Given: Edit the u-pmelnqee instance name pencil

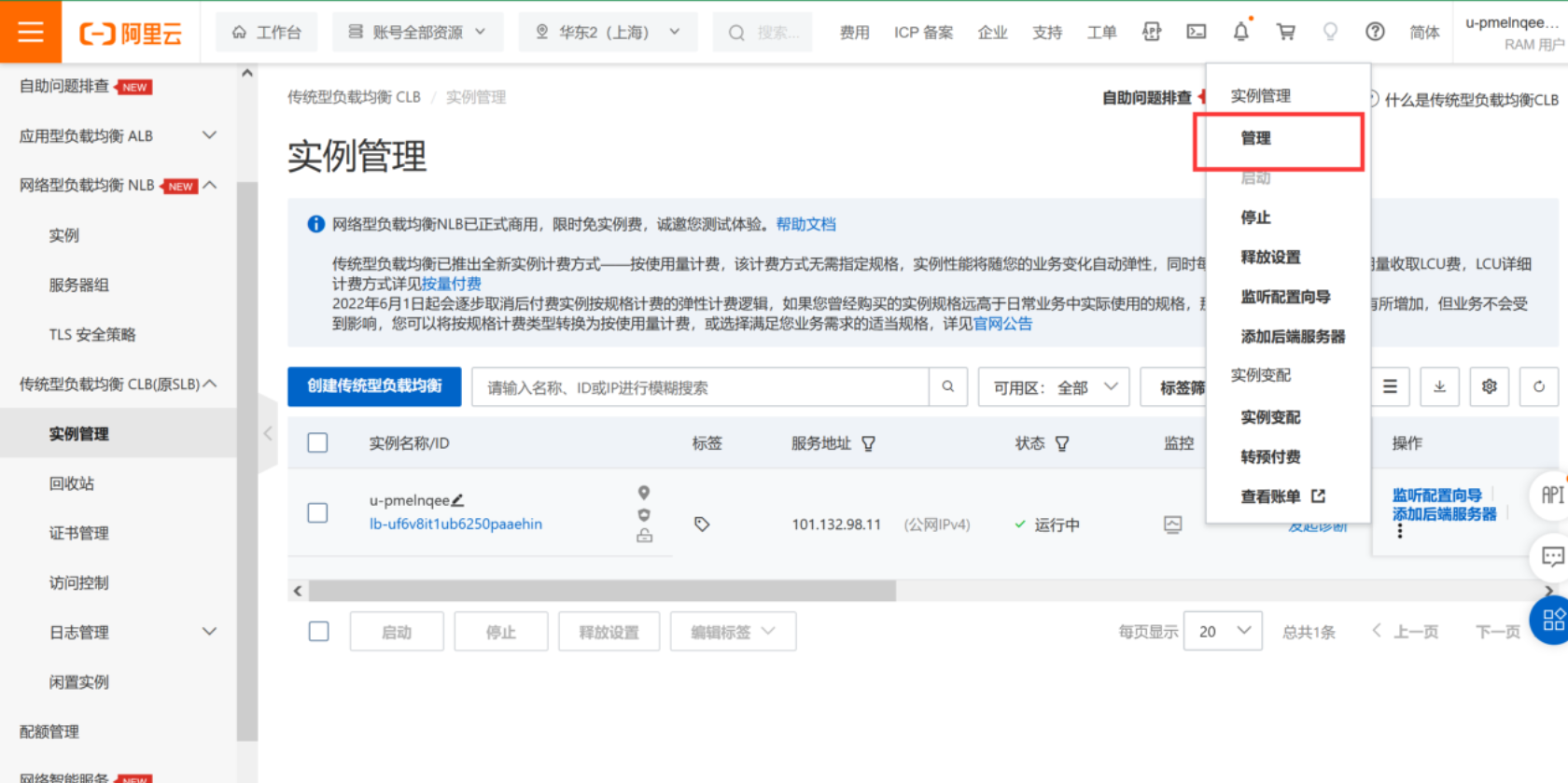Looking at the screenshot, I should click(x=457, y=500).
